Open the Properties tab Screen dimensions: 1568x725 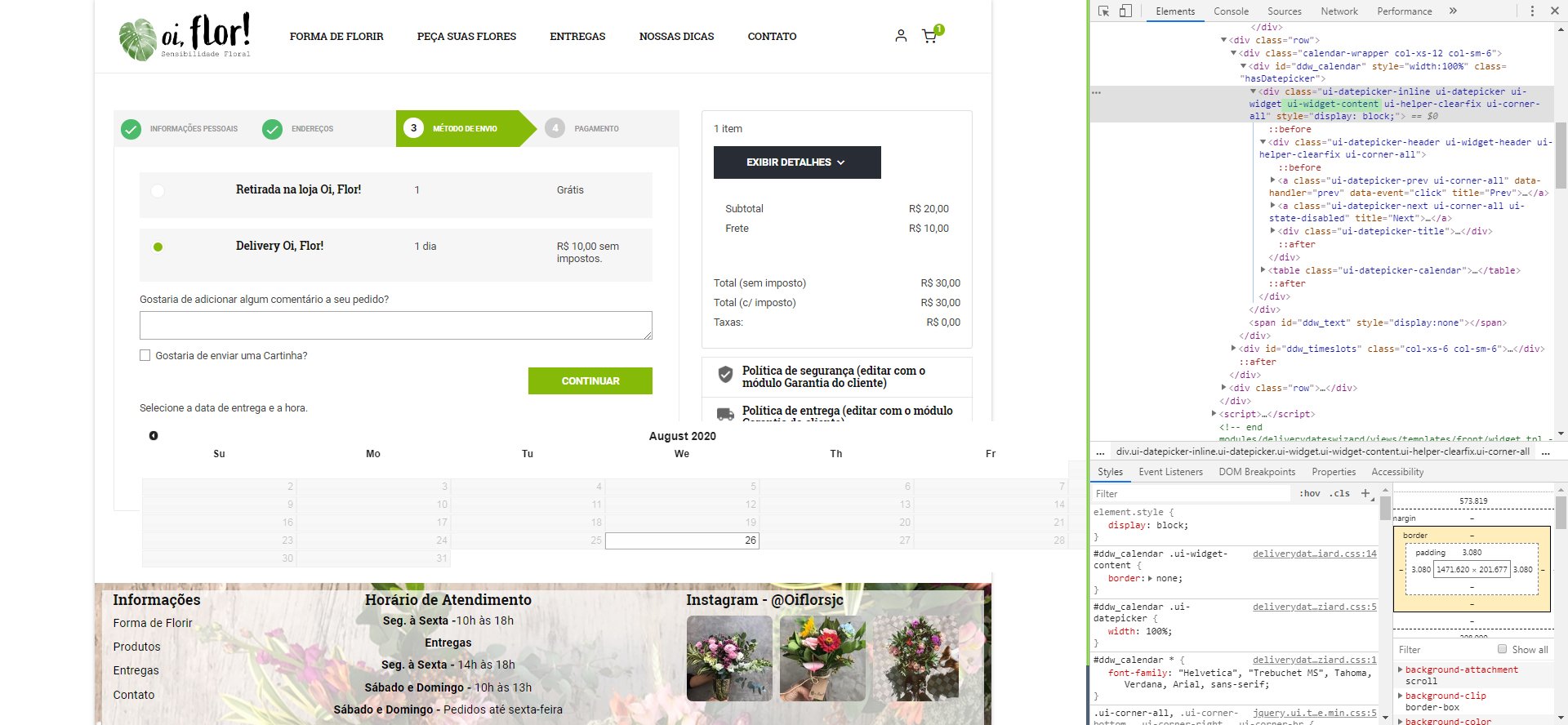pyautogui.click(x=1334, y=472)
